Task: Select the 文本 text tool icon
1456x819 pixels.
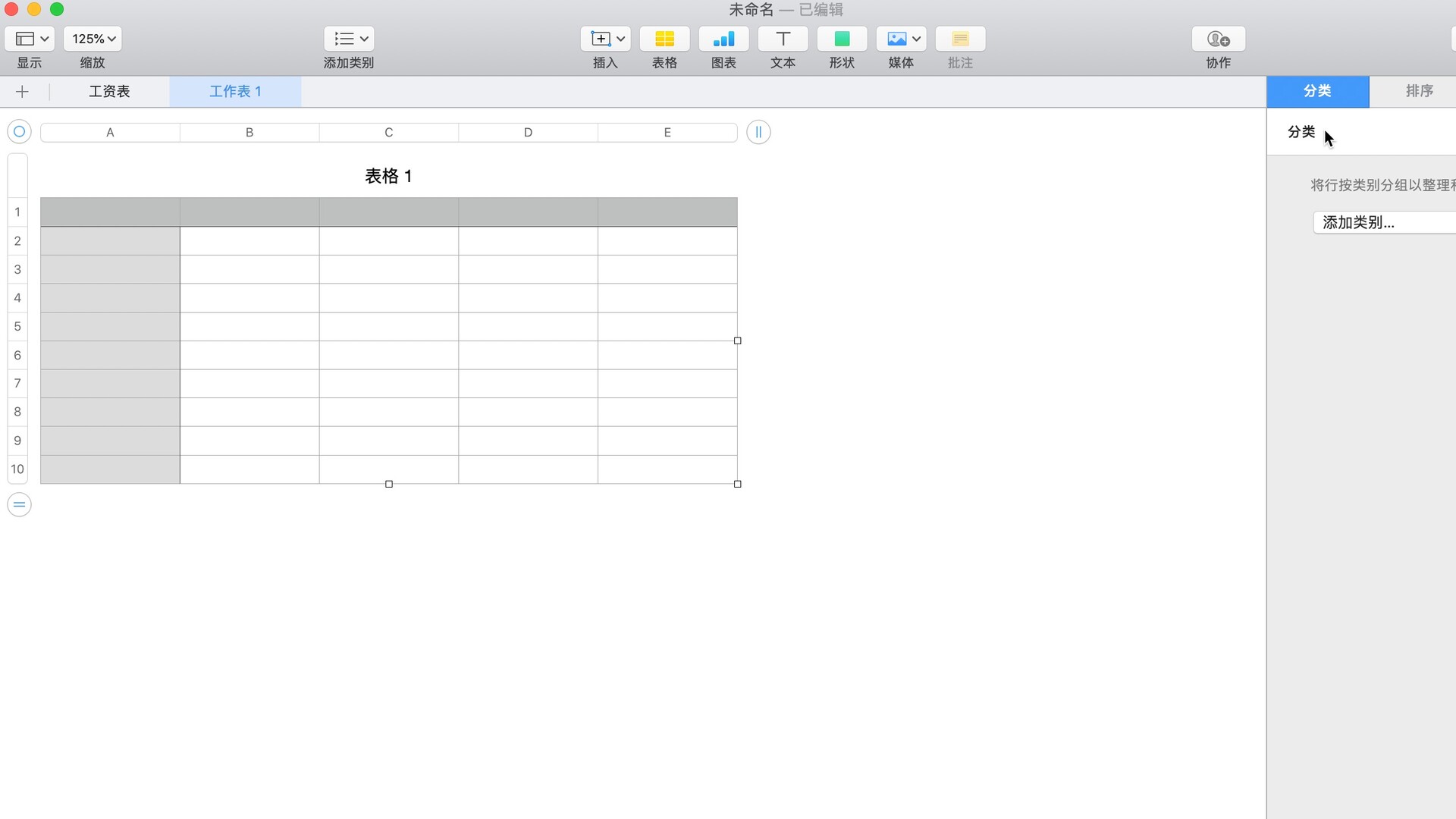Action: 783,39
